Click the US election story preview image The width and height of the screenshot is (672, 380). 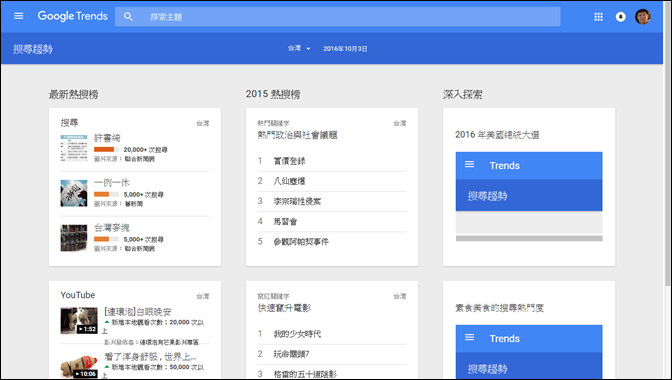coord(529,197)
